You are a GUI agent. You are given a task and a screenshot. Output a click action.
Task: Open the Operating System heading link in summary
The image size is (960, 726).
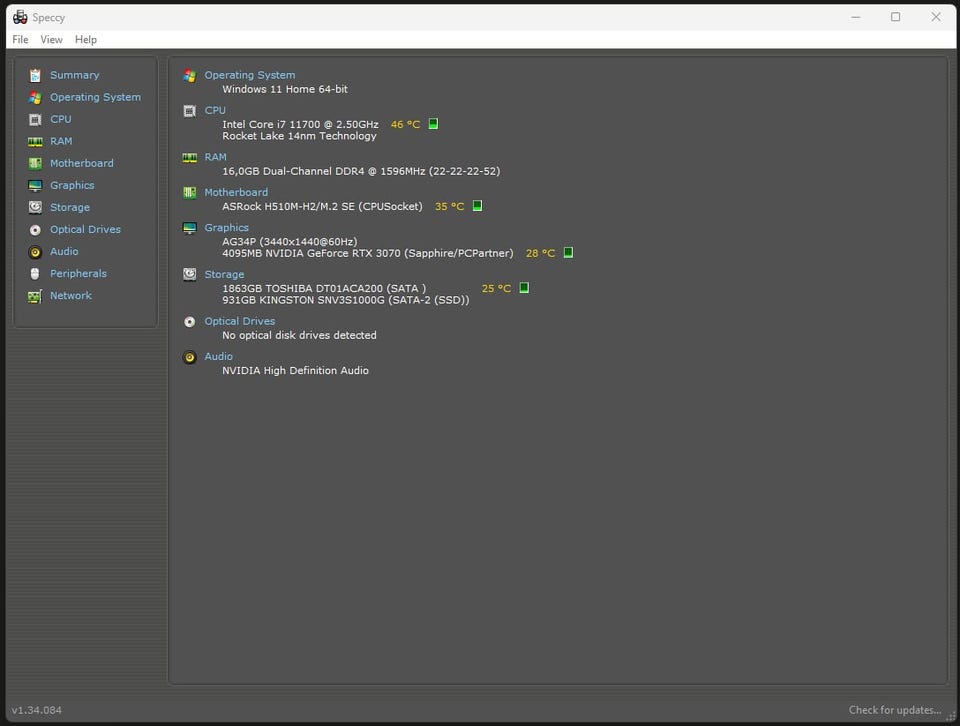pyautogui.click(x=250, y=75)
